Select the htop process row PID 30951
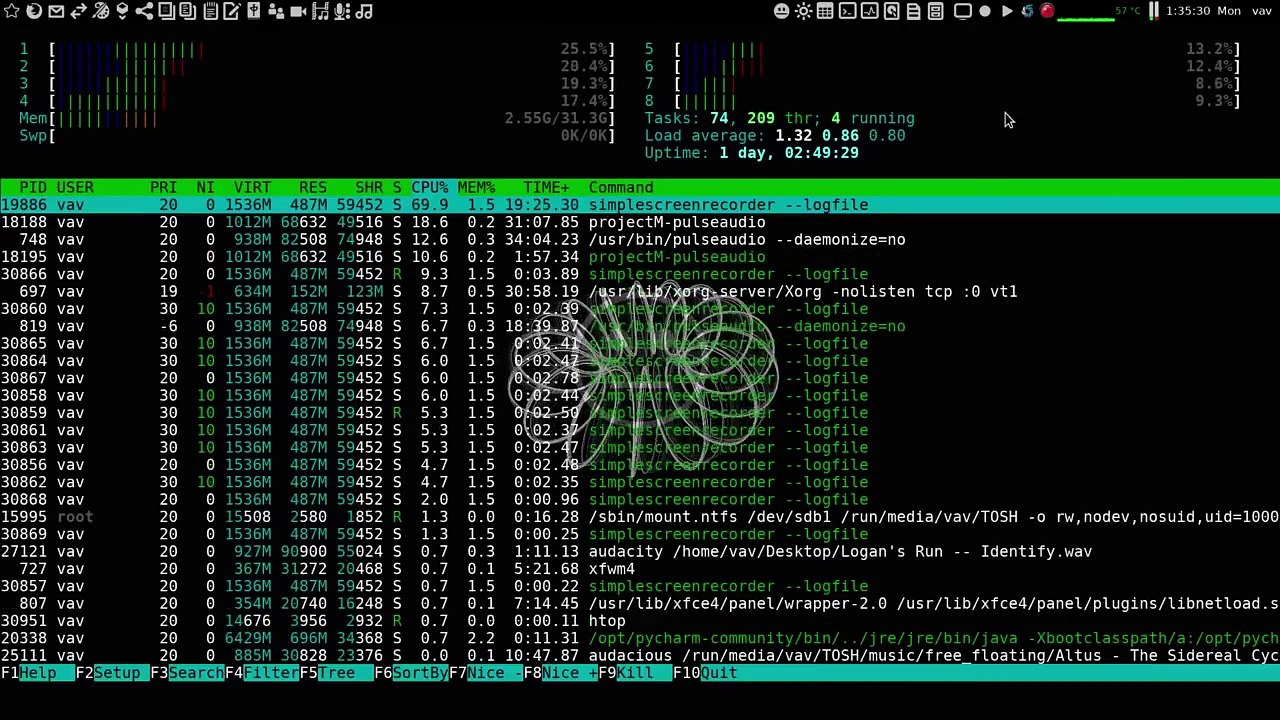This screenshot has width=1280, height=720. (x=640, y=621)
